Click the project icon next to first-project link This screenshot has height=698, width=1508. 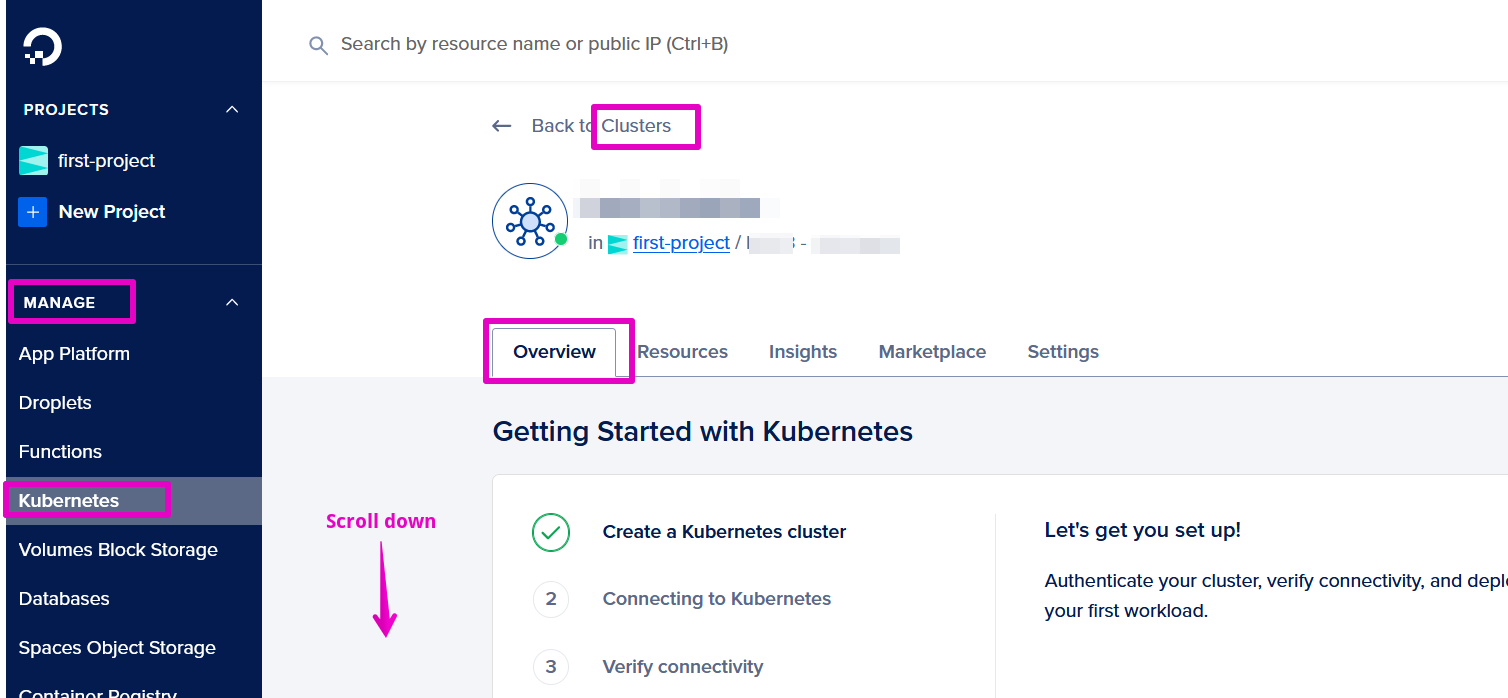618,243
